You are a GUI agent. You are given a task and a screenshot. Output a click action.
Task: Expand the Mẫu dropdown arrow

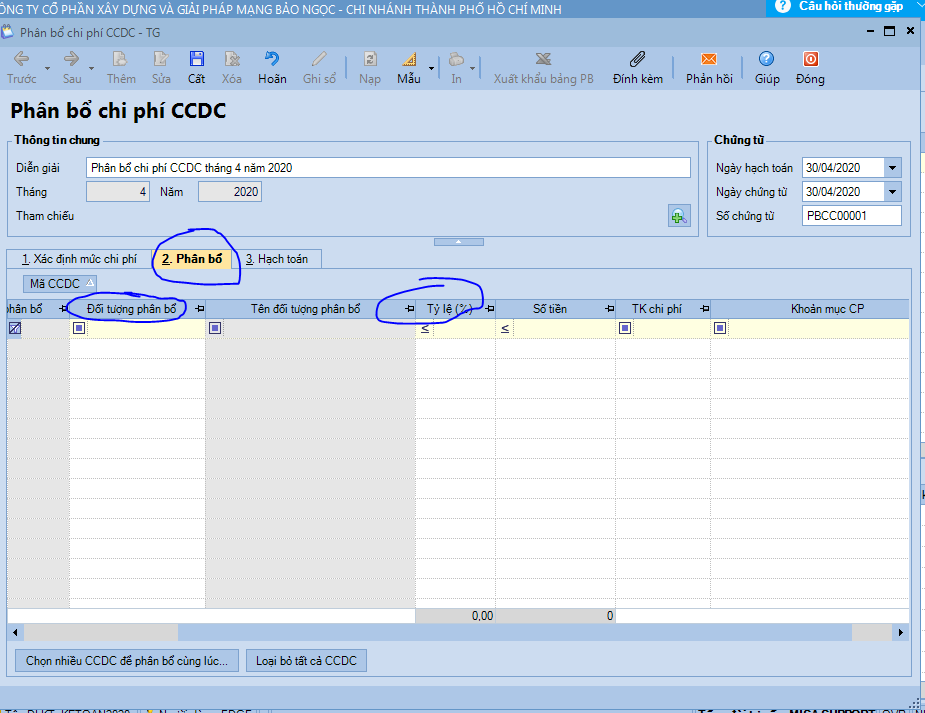[x=432, y=68]
